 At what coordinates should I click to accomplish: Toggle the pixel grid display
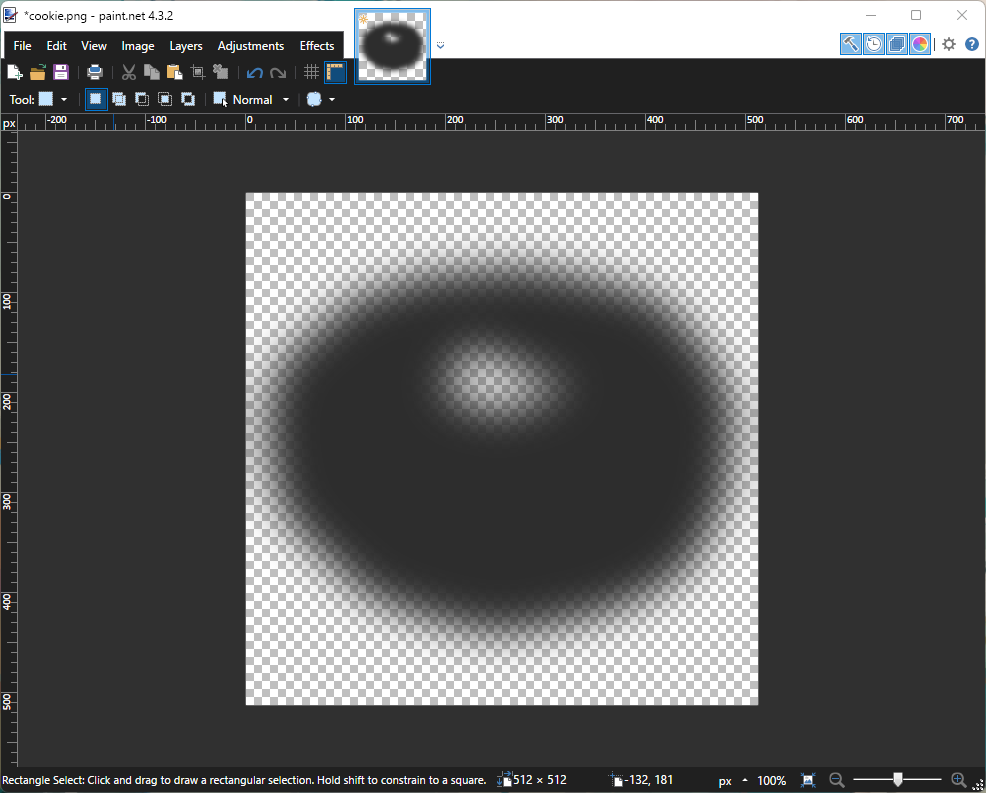(312, 72)
